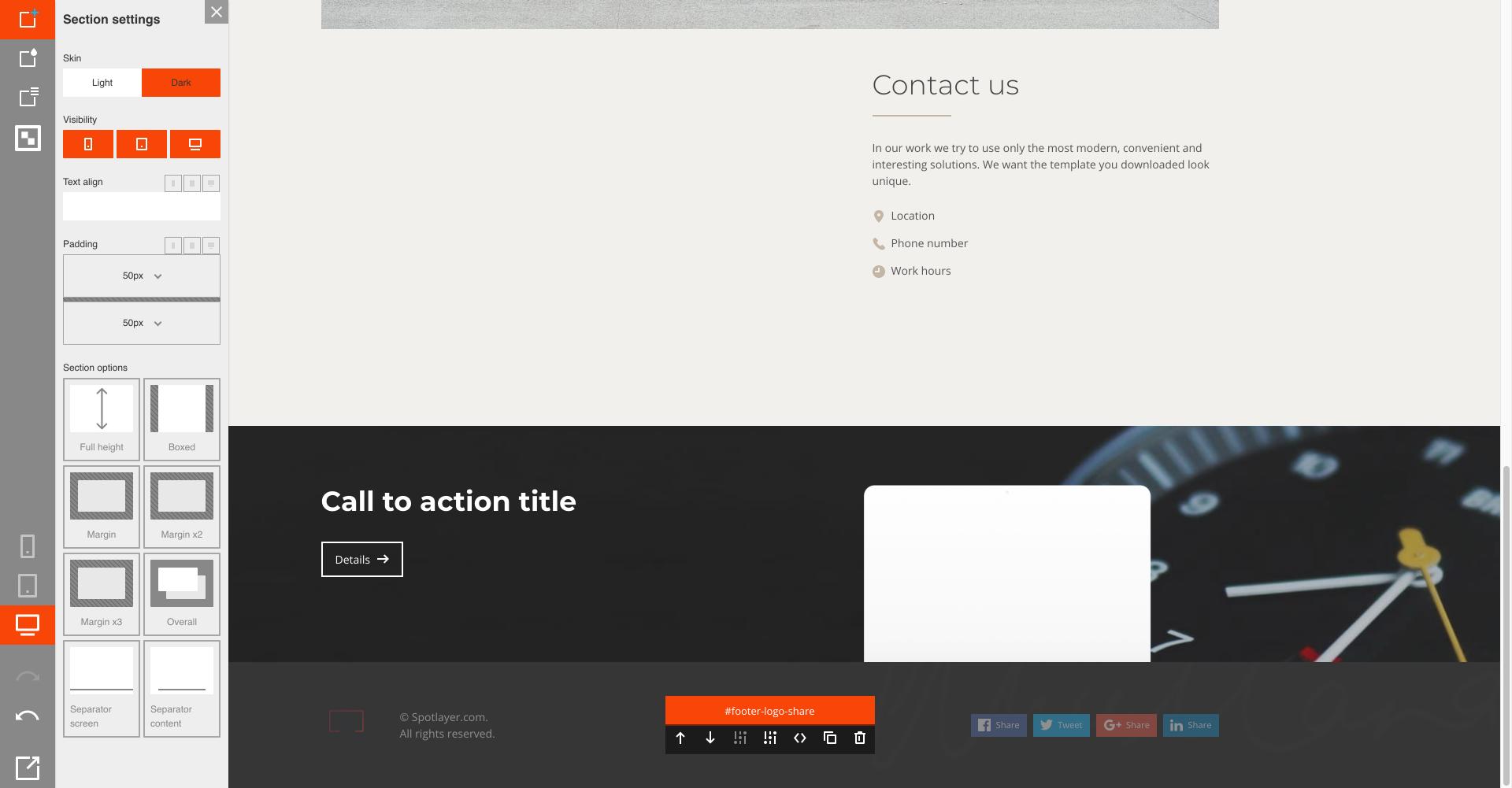The height and width of the screenshot is (788, 1512).
Task: Select tablet device for Padding
Action: [192, 246]
